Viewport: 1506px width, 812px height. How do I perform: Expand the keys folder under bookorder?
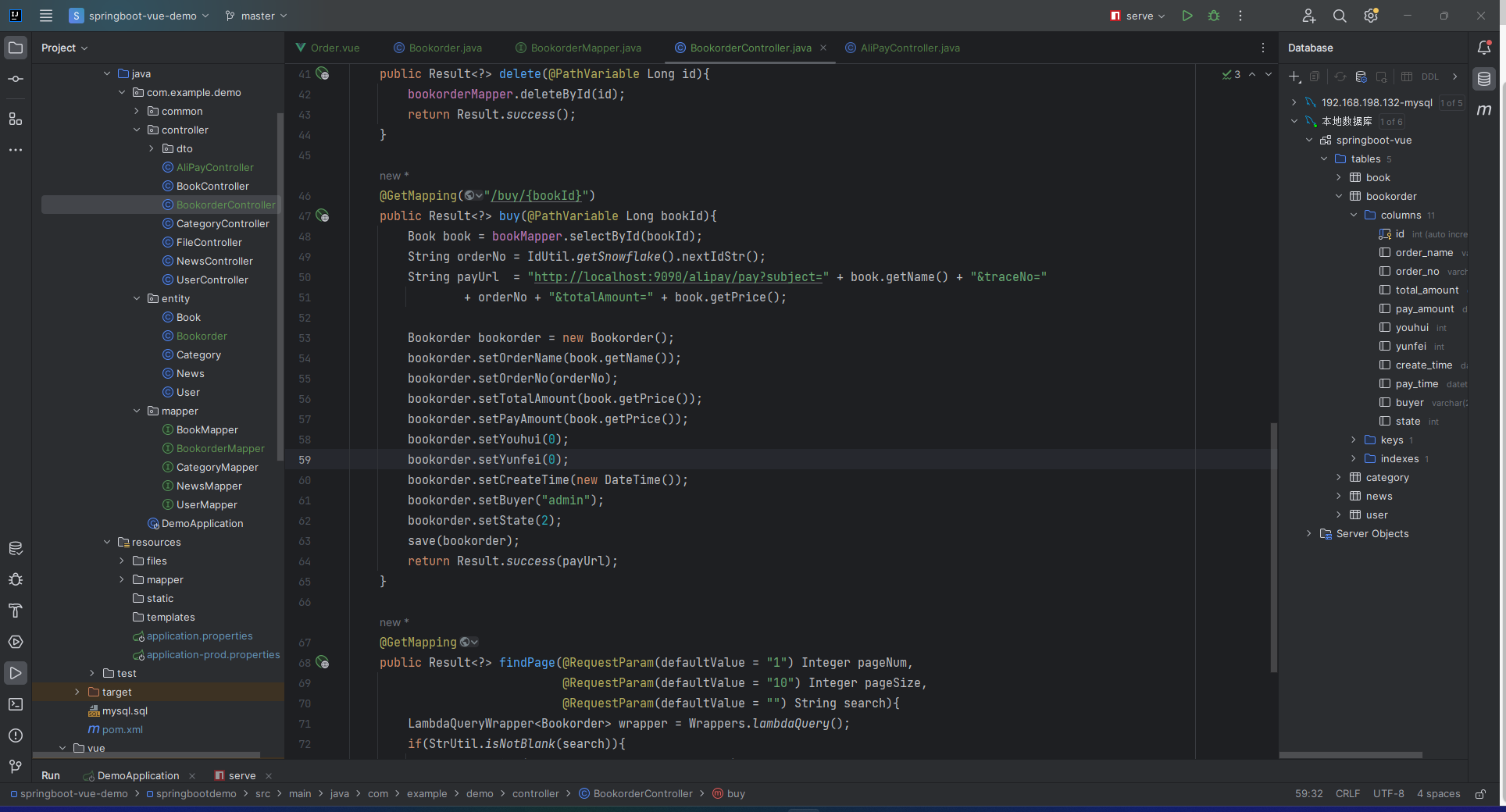(1354, 440)
